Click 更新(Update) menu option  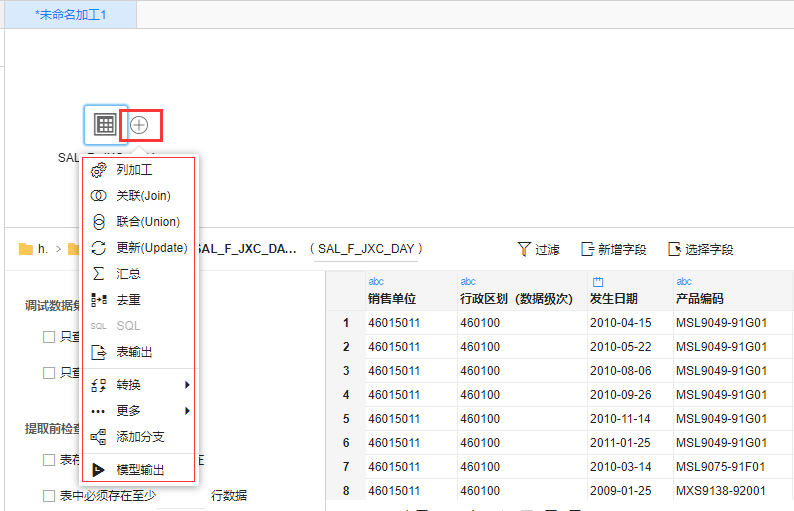(151, 248)
